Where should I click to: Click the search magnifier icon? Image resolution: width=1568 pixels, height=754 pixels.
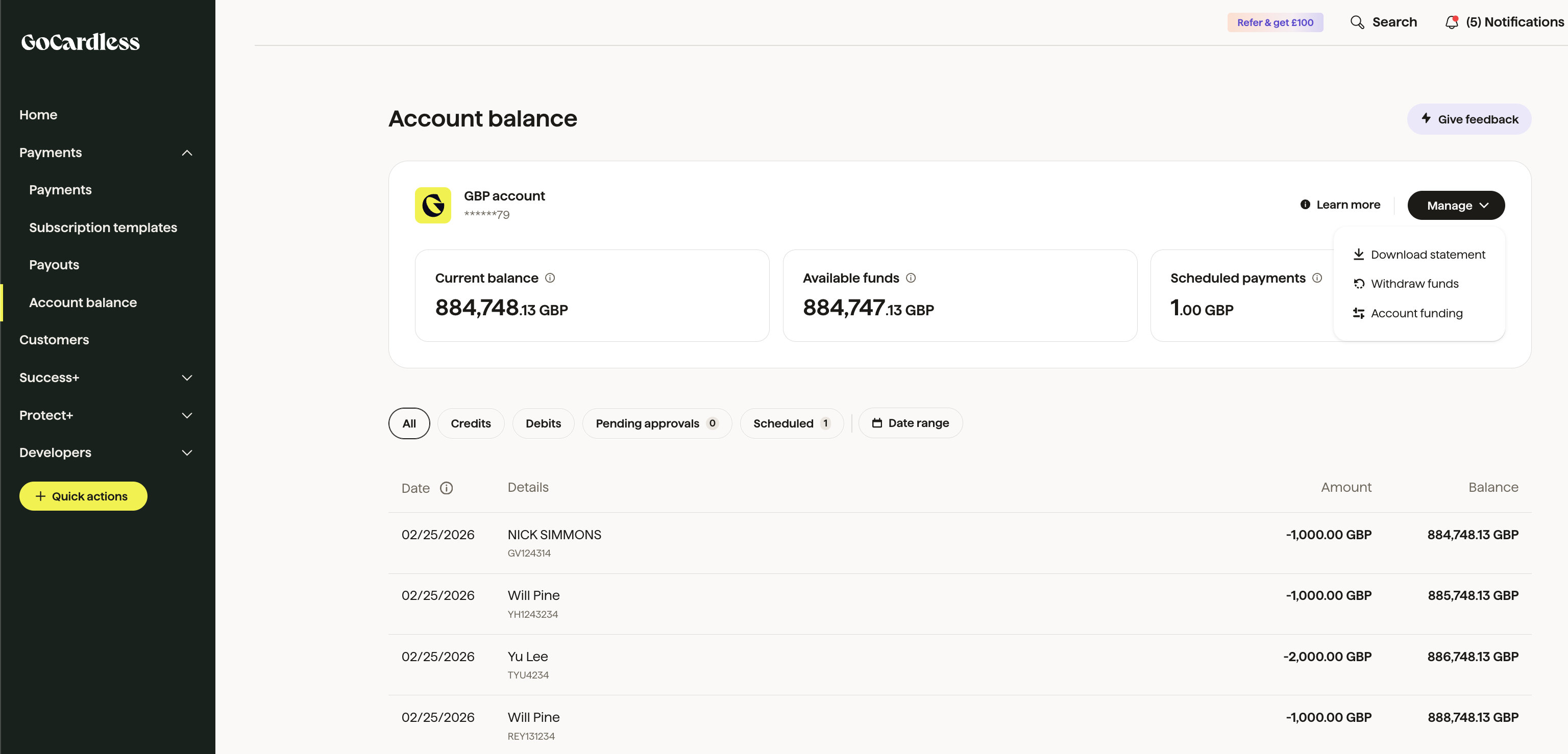[1357, 22]
